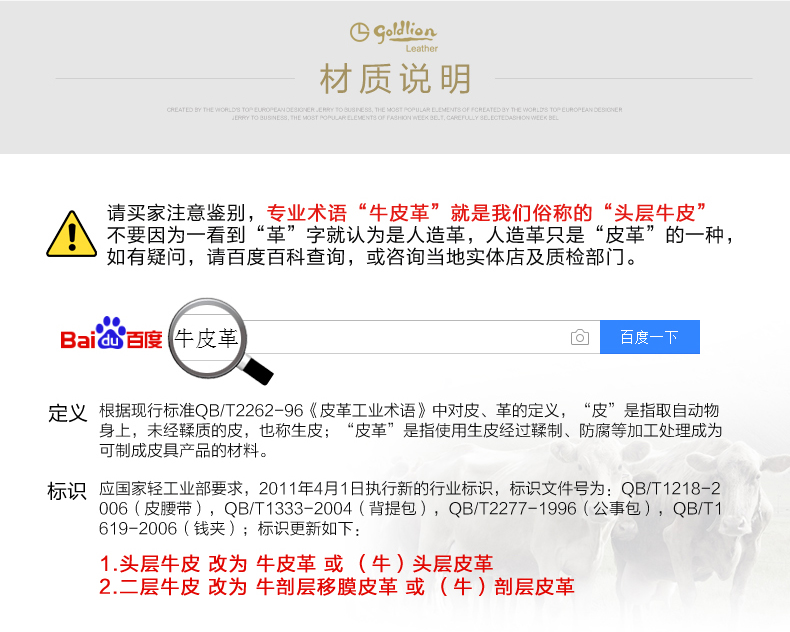The image size is (790, 632).
Task: Click the Baidu 百度 red wordmark
Action: click(145, 340)
